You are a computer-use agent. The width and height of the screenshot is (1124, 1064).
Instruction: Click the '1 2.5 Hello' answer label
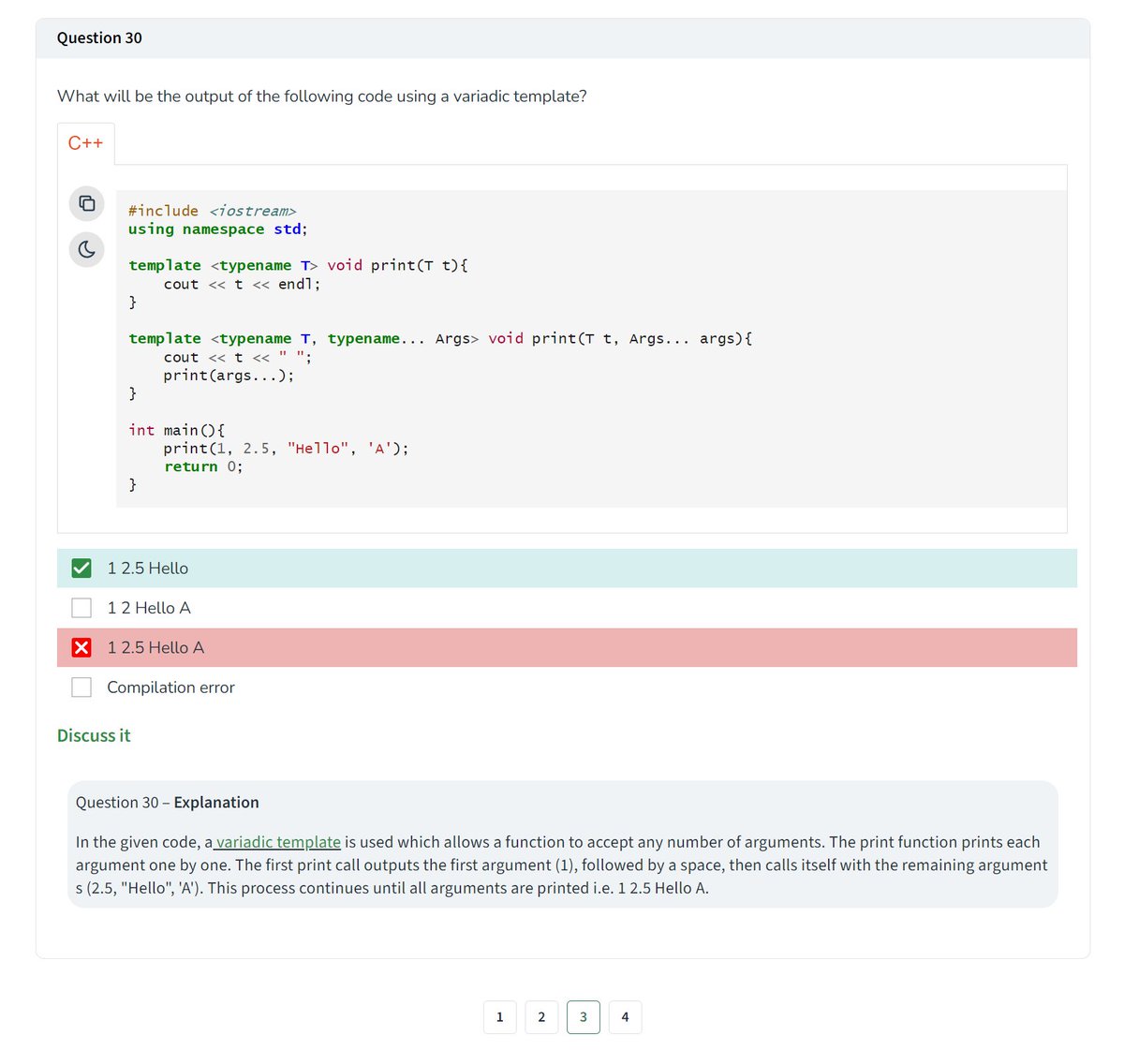tap(148, 569)
